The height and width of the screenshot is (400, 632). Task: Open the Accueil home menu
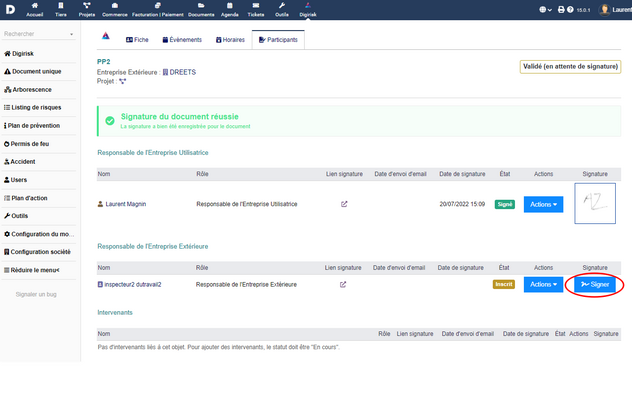click(35, 10)
